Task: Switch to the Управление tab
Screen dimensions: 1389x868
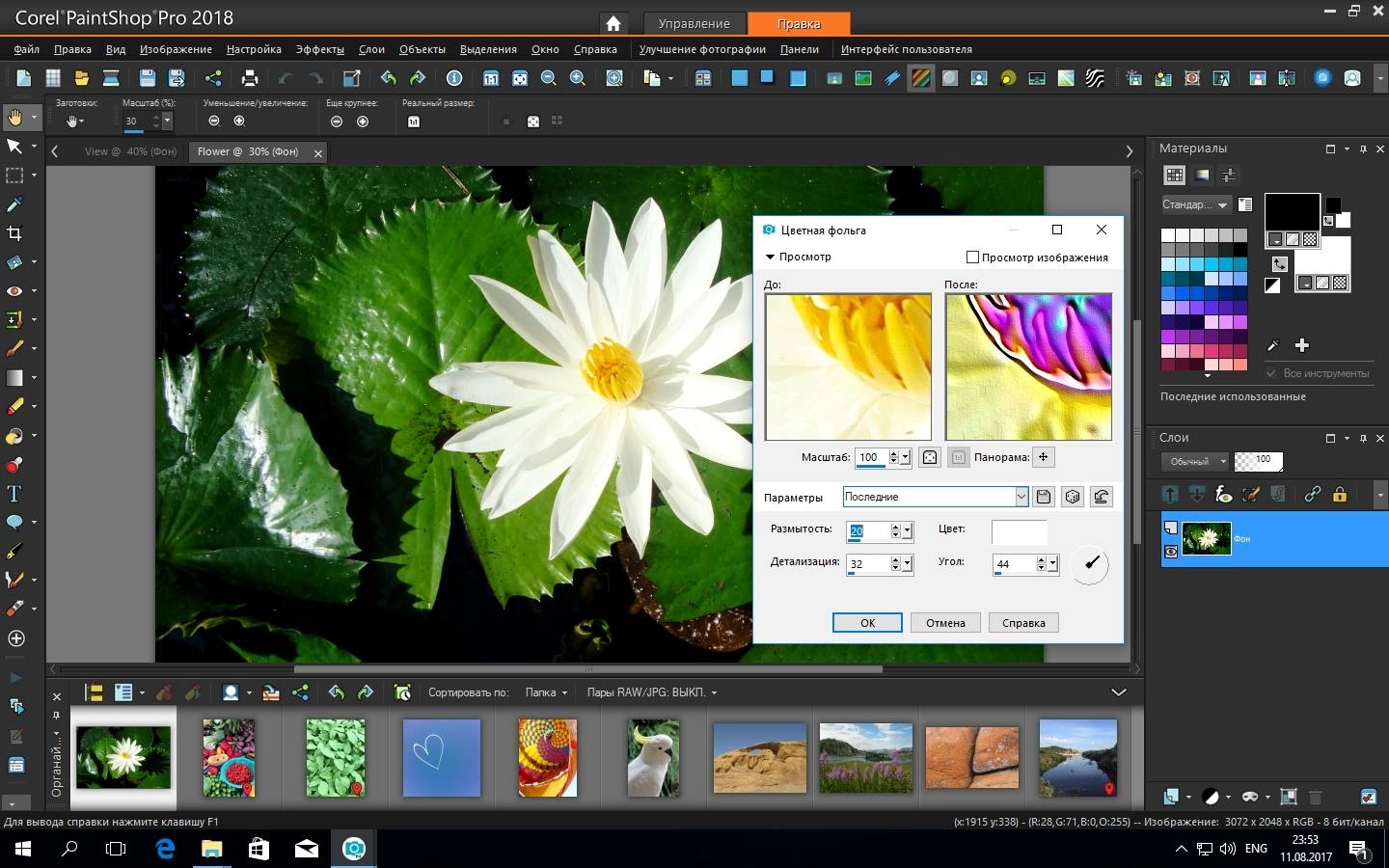Action: coord(694,24)
